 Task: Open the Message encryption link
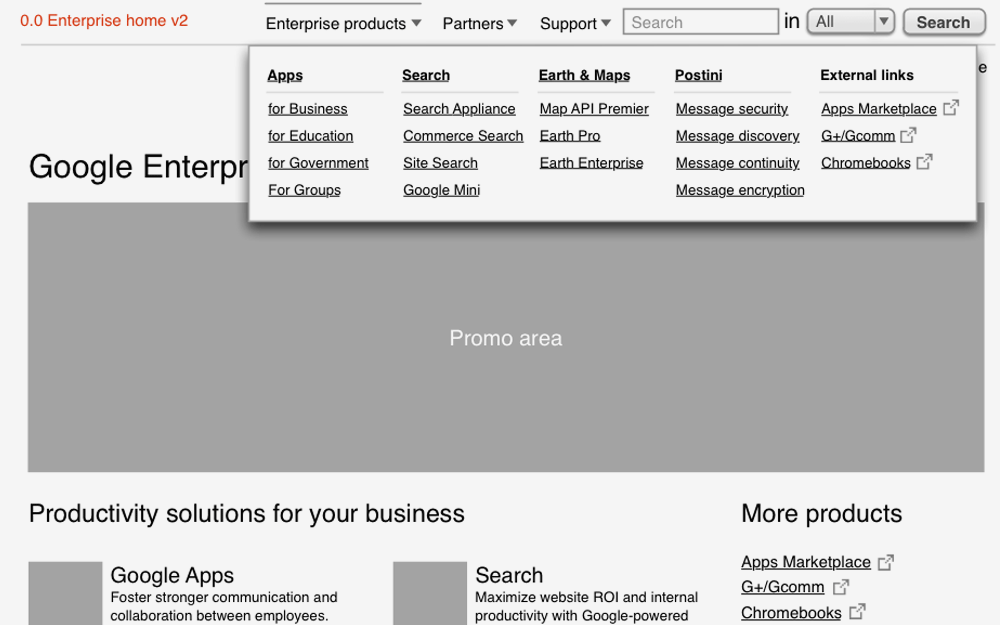pos(740,189)
